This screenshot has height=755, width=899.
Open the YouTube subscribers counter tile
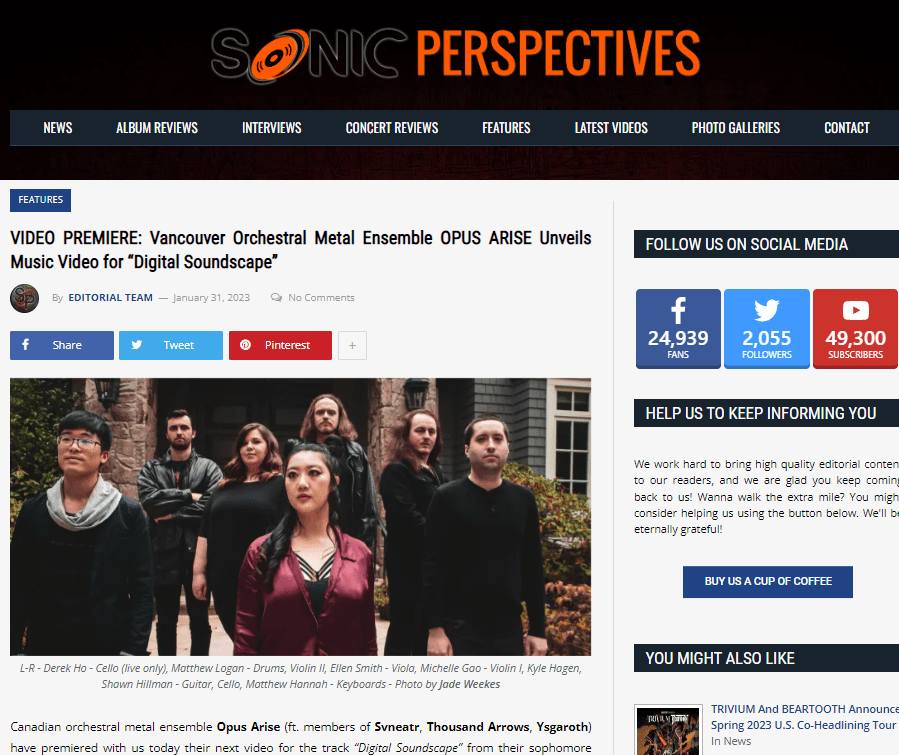pyautogui.click(x=855, y=328)
